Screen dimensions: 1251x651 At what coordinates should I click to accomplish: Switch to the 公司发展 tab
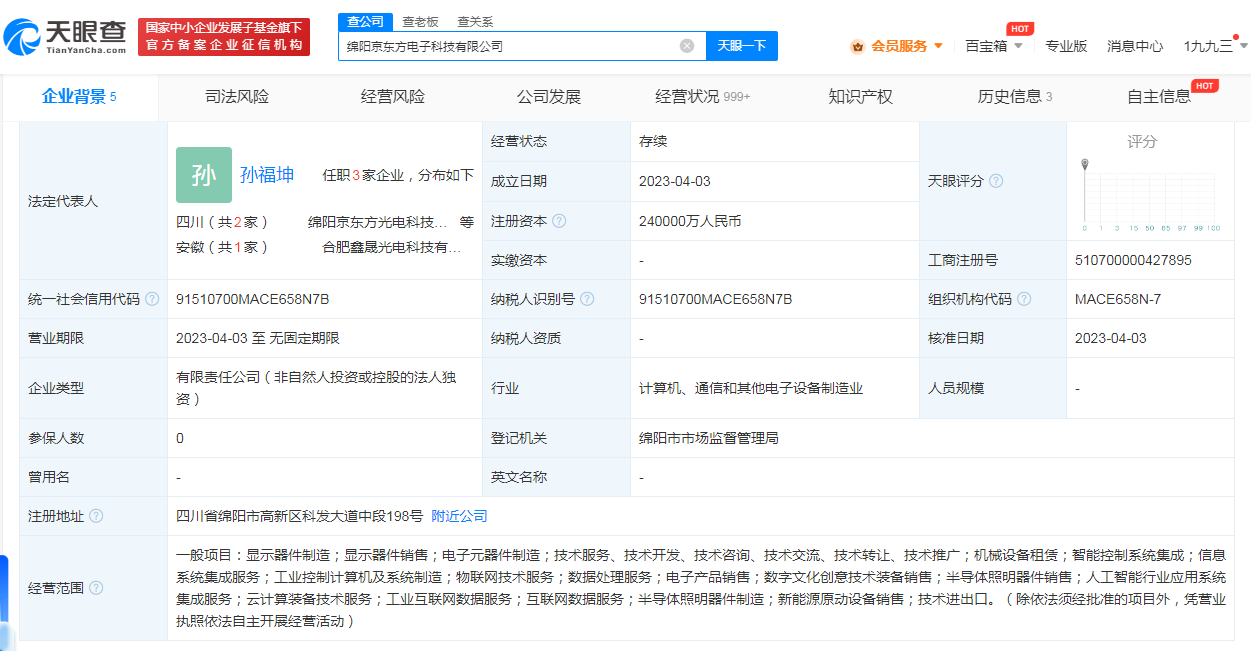[549, 97]
